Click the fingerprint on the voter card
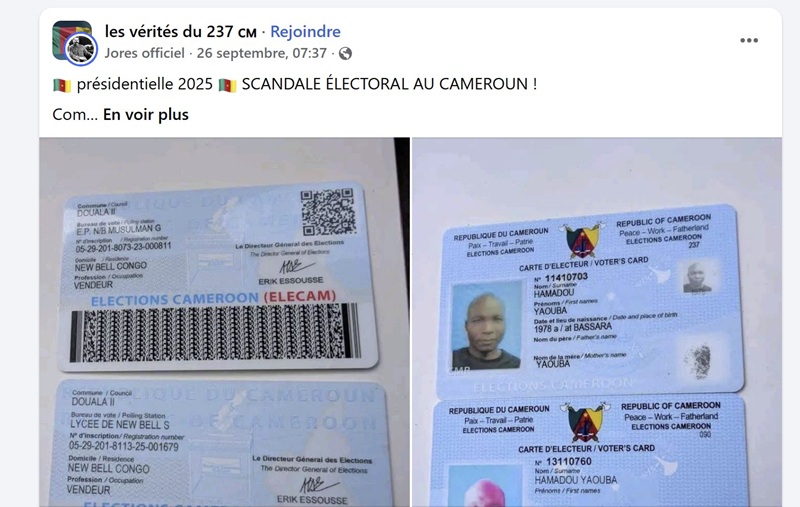This screenshot has height=507, width=800. click(x=699, y=361)
